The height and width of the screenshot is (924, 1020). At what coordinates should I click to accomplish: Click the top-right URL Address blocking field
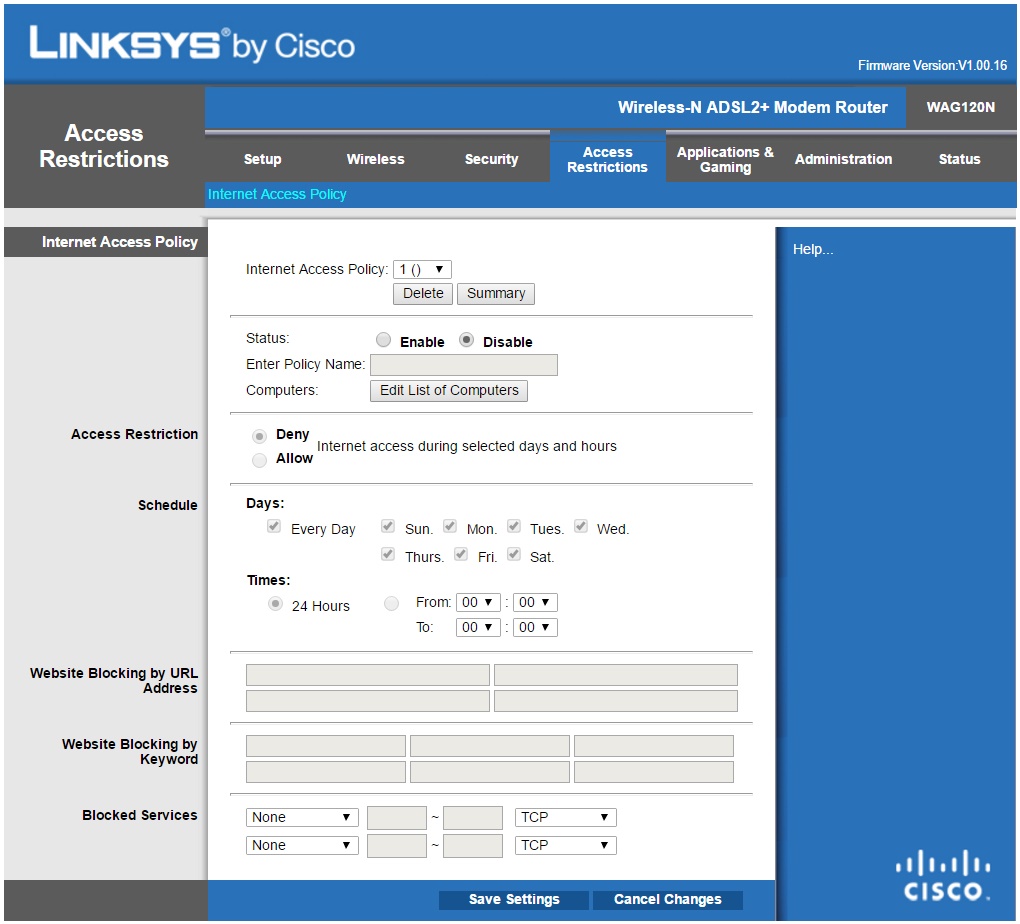click(615, 675)
